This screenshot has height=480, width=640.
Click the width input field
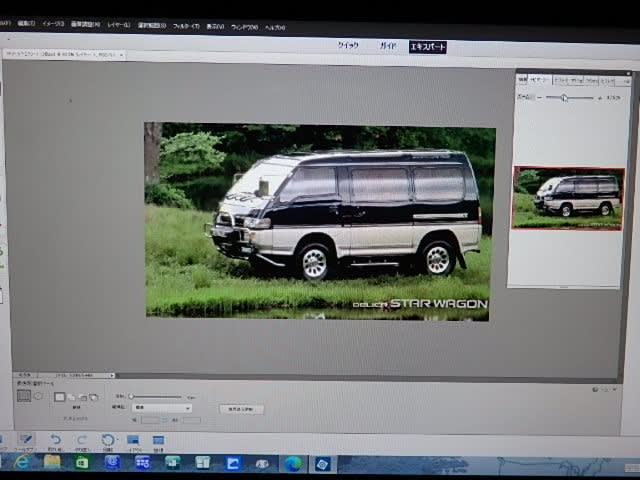(150, 420)
